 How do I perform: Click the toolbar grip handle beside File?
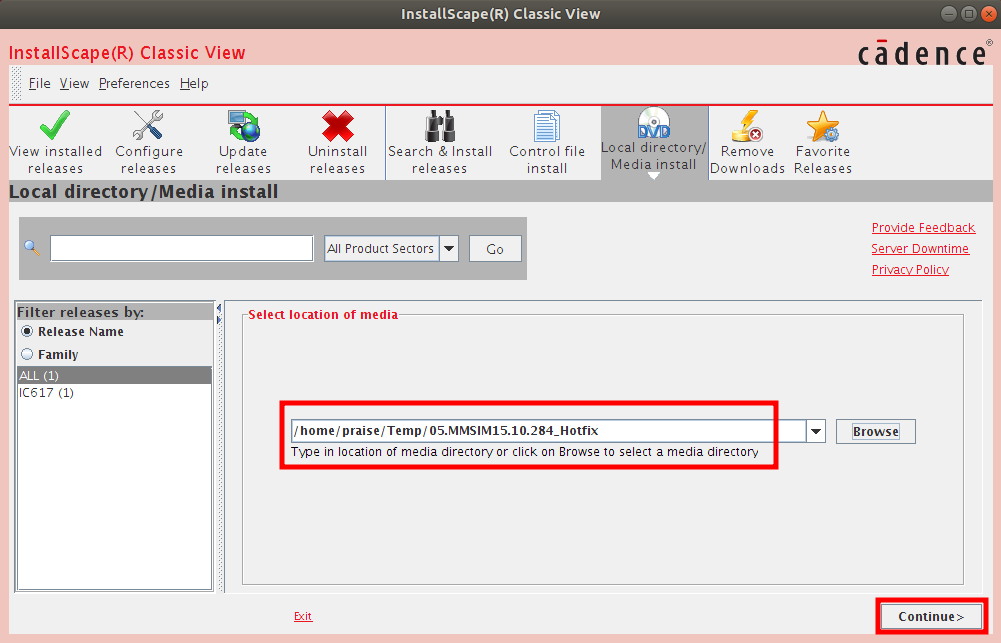tap(17, 84)
